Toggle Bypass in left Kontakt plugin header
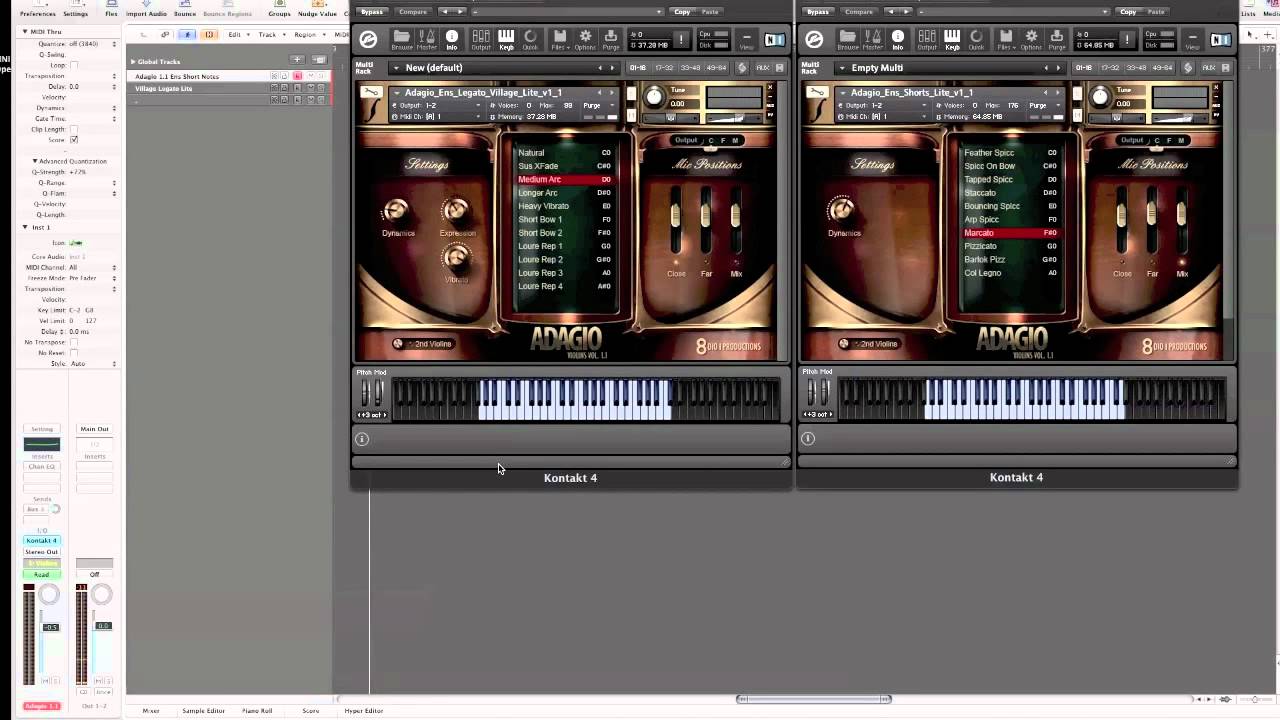This screenshot has height=720, width=1280. coord(372,12)
